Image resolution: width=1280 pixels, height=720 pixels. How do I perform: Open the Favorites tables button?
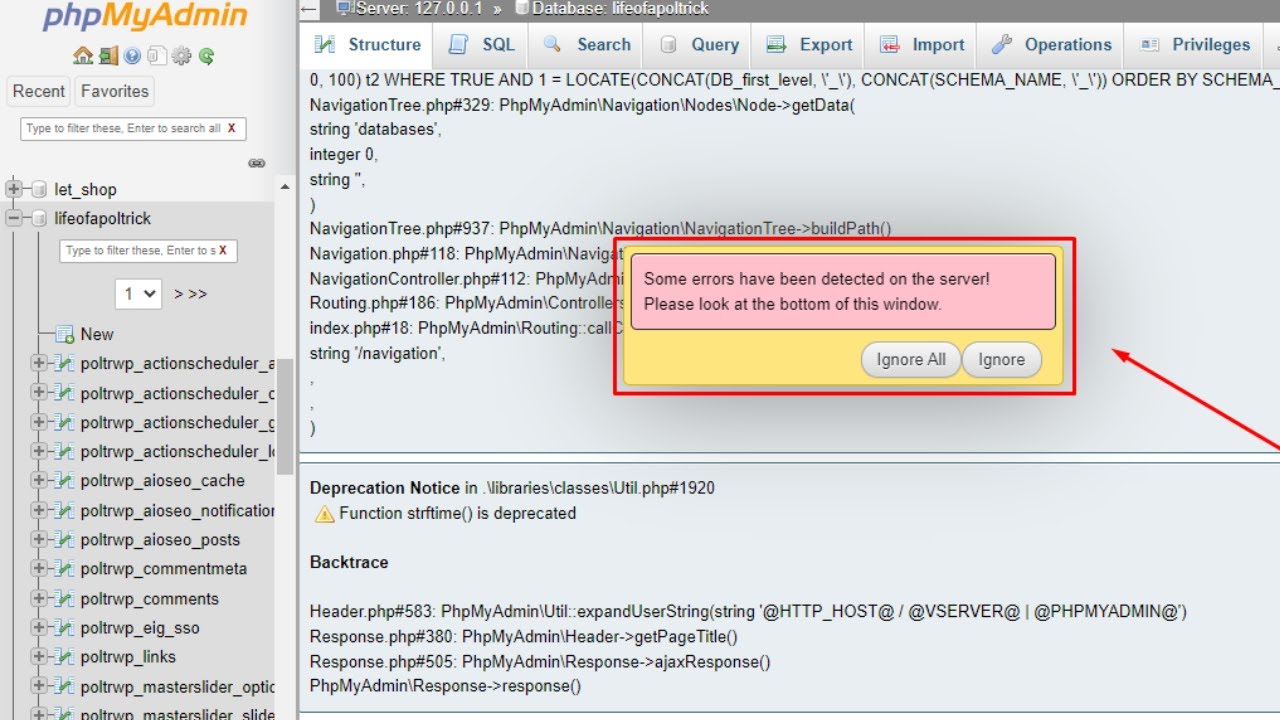click(x=115, y=91)
